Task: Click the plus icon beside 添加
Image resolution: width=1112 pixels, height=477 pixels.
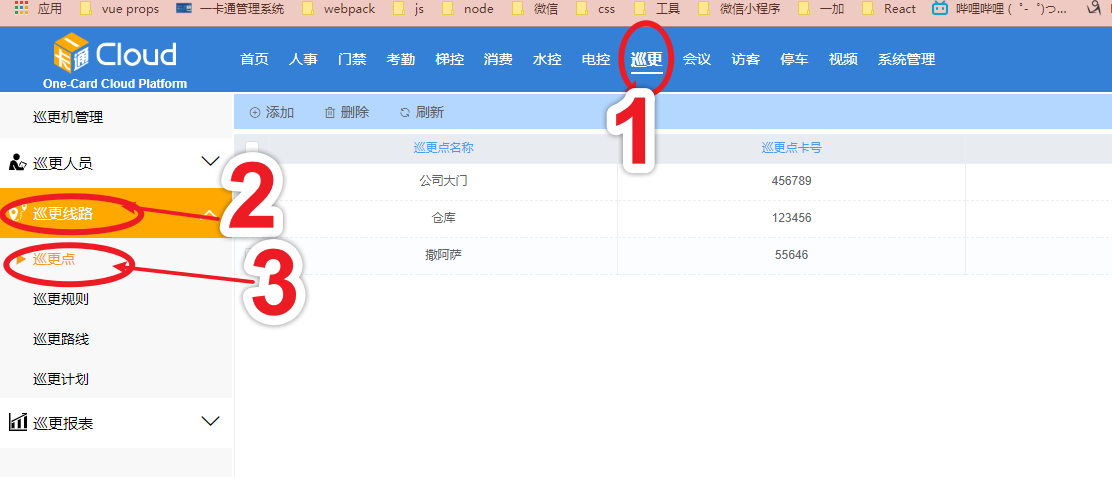Action: [x=254, y=113]
